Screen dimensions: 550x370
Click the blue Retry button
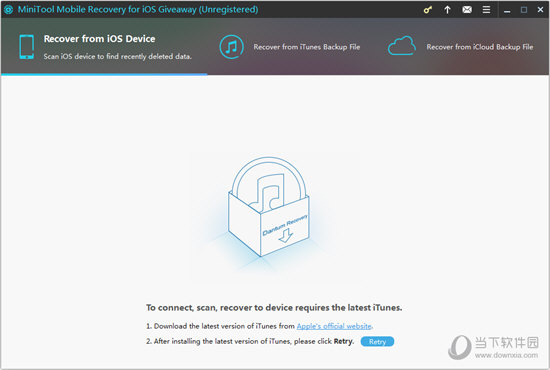click(377, 342)
